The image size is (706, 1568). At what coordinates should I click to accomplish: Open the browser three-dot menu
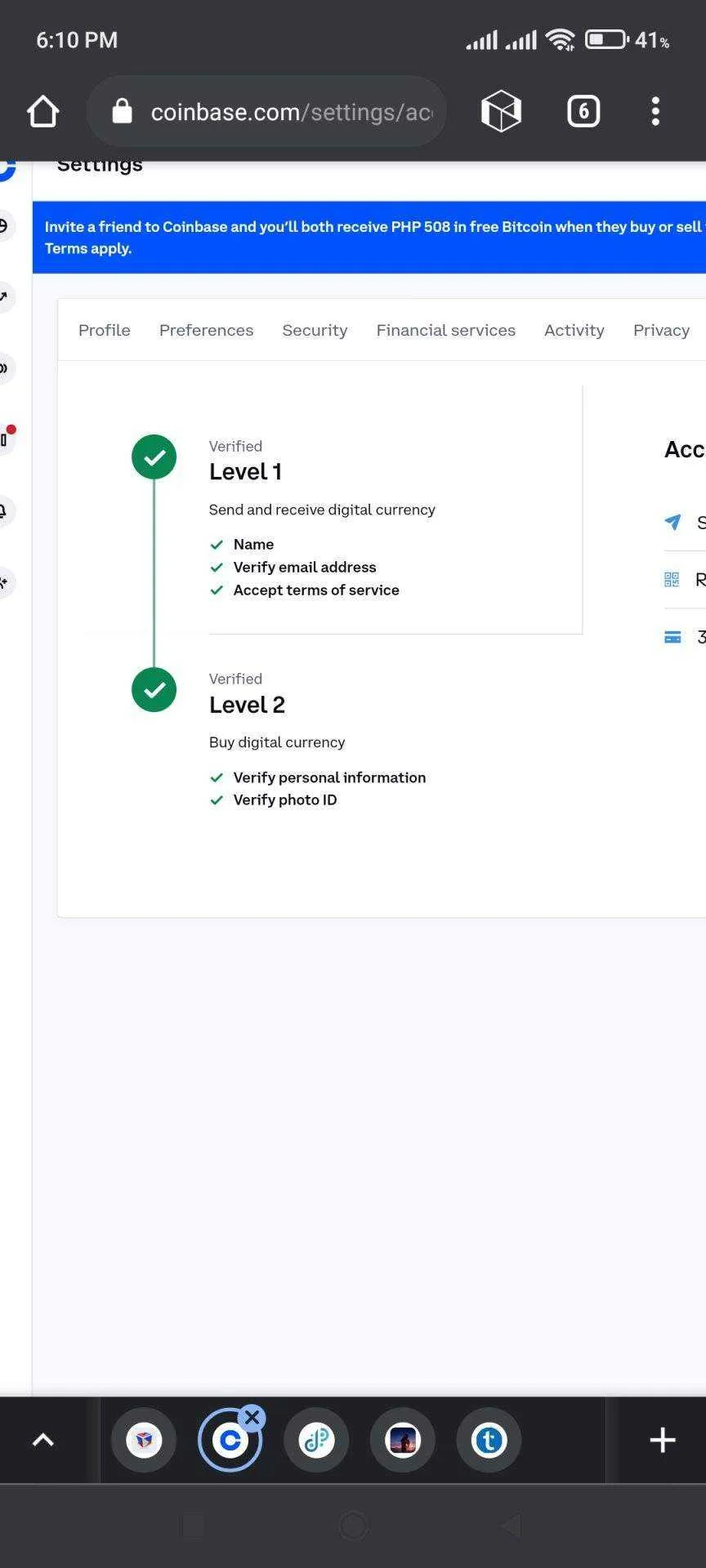tap(655, 111)
